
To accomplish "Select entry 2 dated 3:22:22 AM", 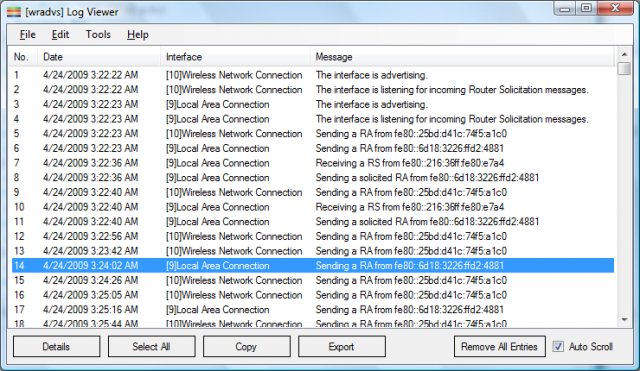I will (313, 90).
